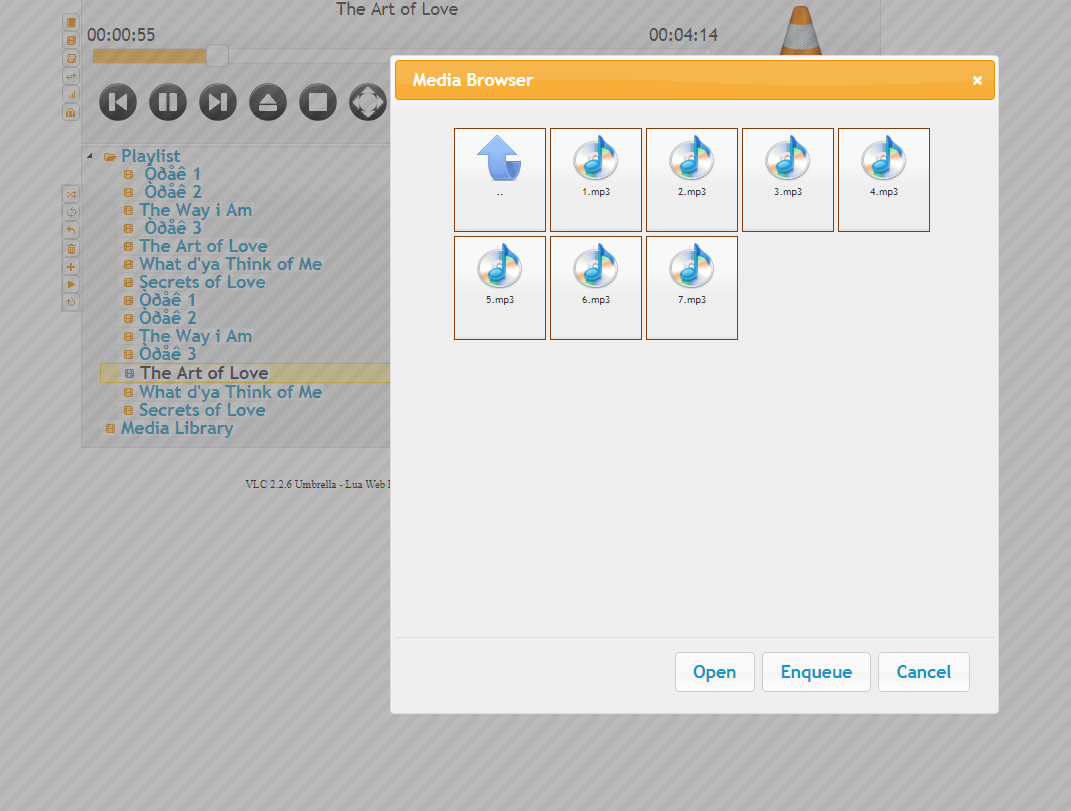The width and height of the screenshot is (1071, 811).
Task: Click the Playlist open-folder icon
Action: pyautogui.click(x=109, y=157)
